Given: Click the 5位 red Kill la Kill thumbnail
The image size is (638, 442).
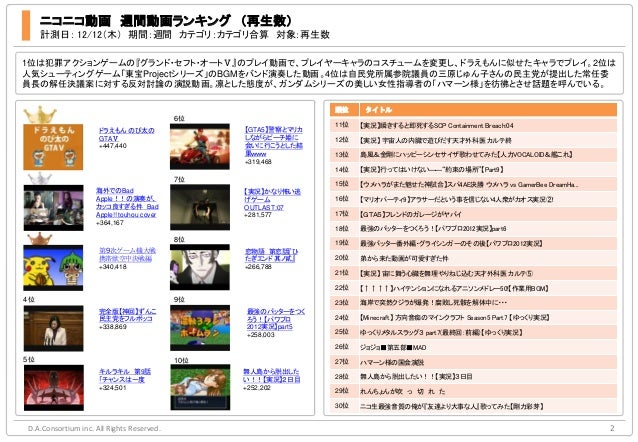Looking at the screenshot, I should (x=54, y=387).
